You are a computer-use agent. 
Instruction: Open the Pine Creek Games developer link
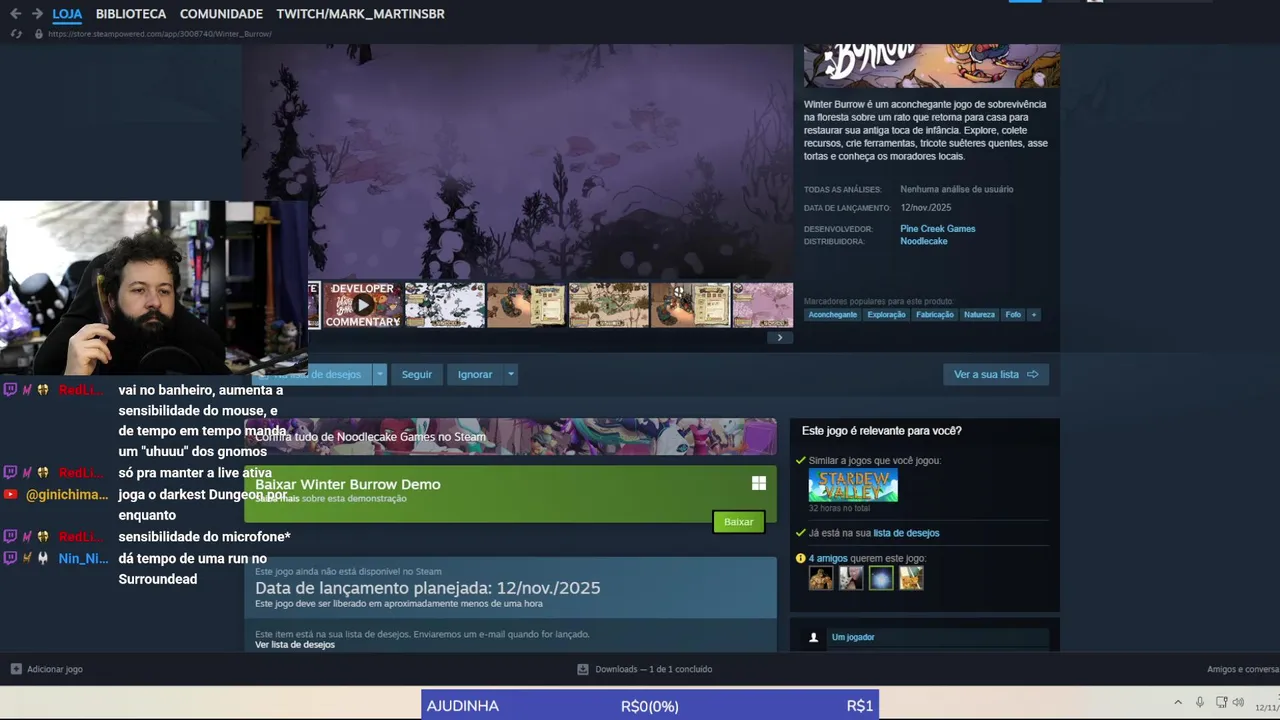click(937, 229)
